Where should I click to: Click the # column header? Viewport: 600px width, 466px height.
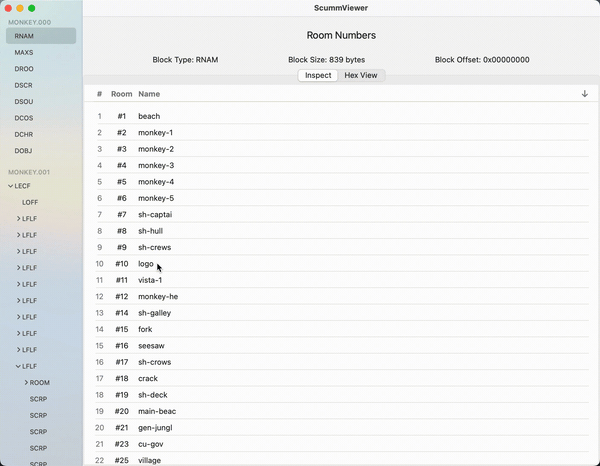coord(99,94)
